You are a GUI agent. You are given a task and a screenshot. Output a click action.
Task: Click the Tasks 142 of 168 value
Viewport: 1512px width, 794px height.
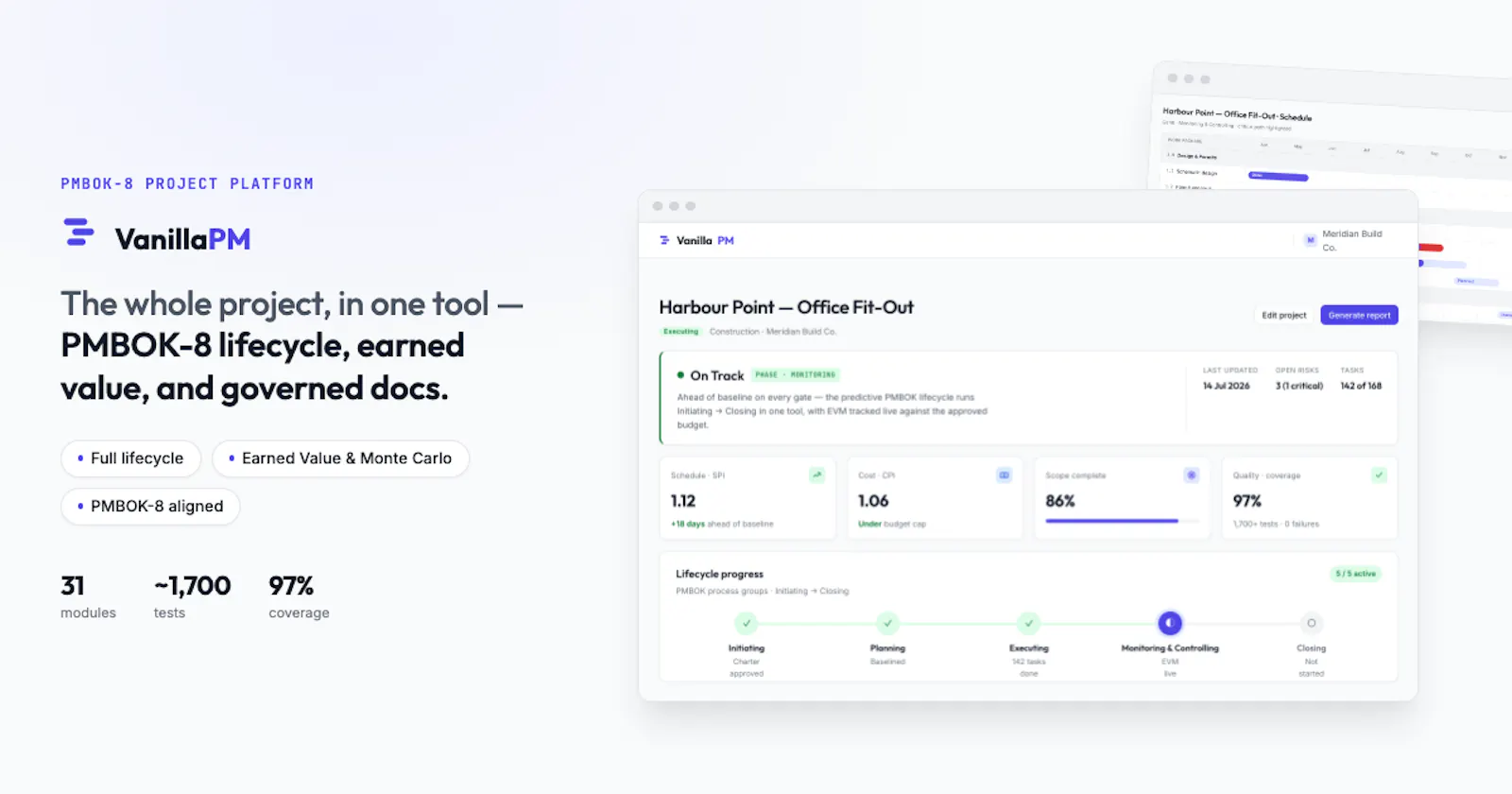pos(1361,386)
